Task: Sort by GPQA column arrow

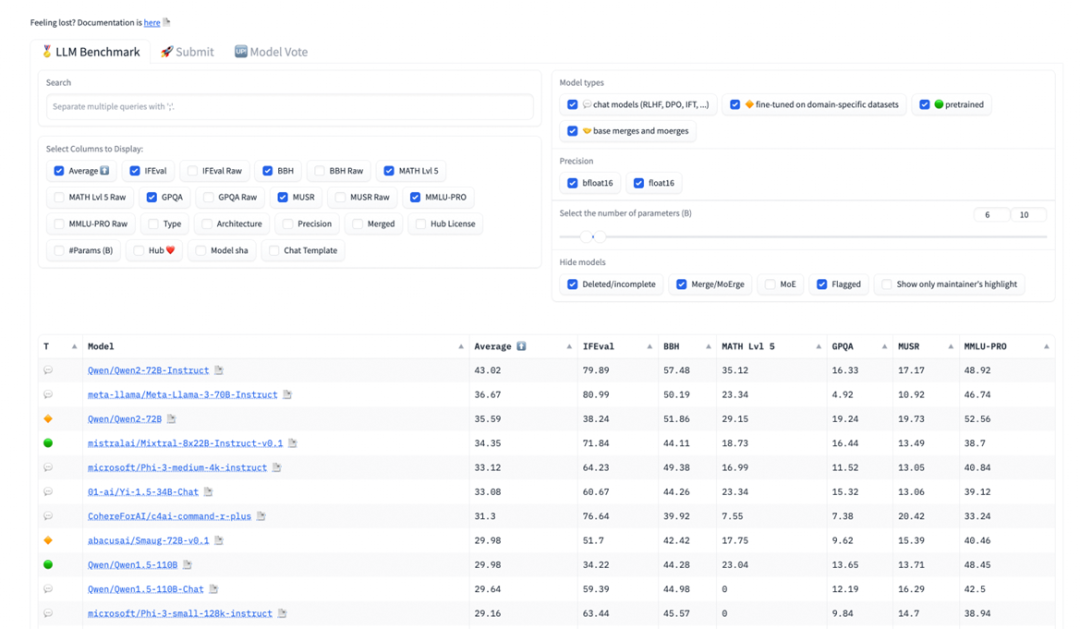Action: click(x=884, y=347)
